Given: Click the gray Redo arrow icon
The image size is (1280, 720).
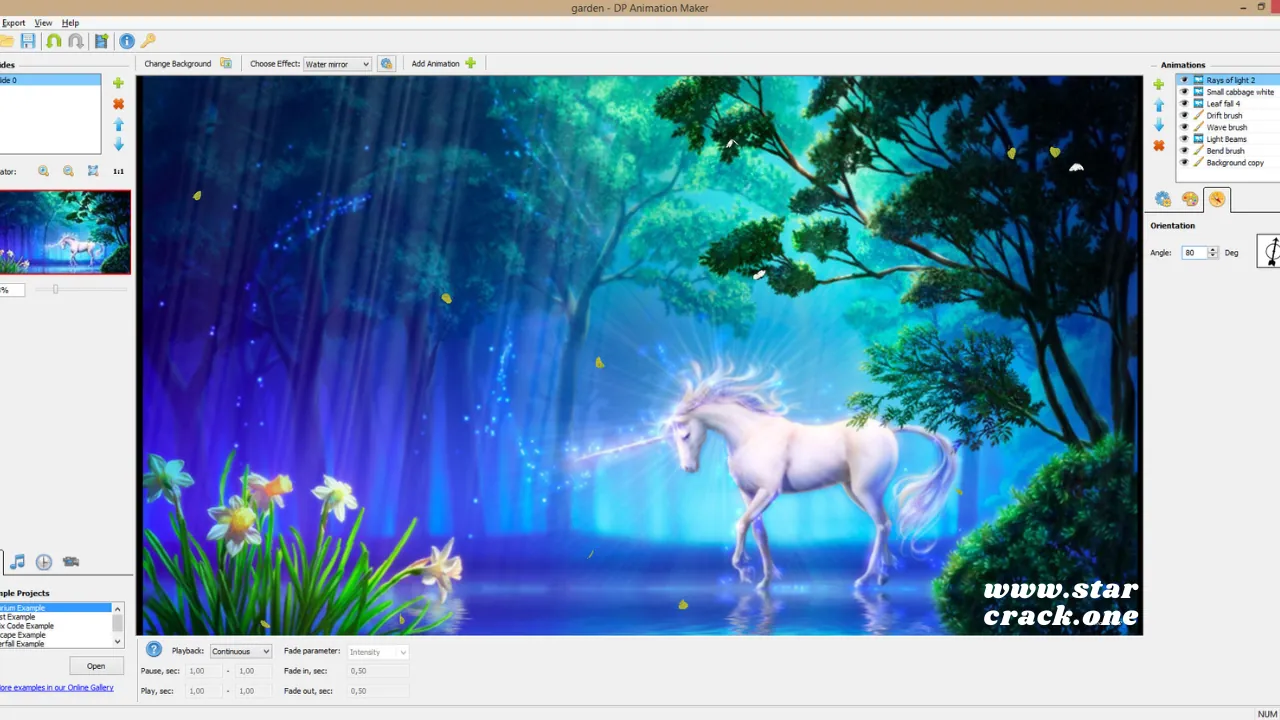Looking at the screenshot, I should coord(76,41).
